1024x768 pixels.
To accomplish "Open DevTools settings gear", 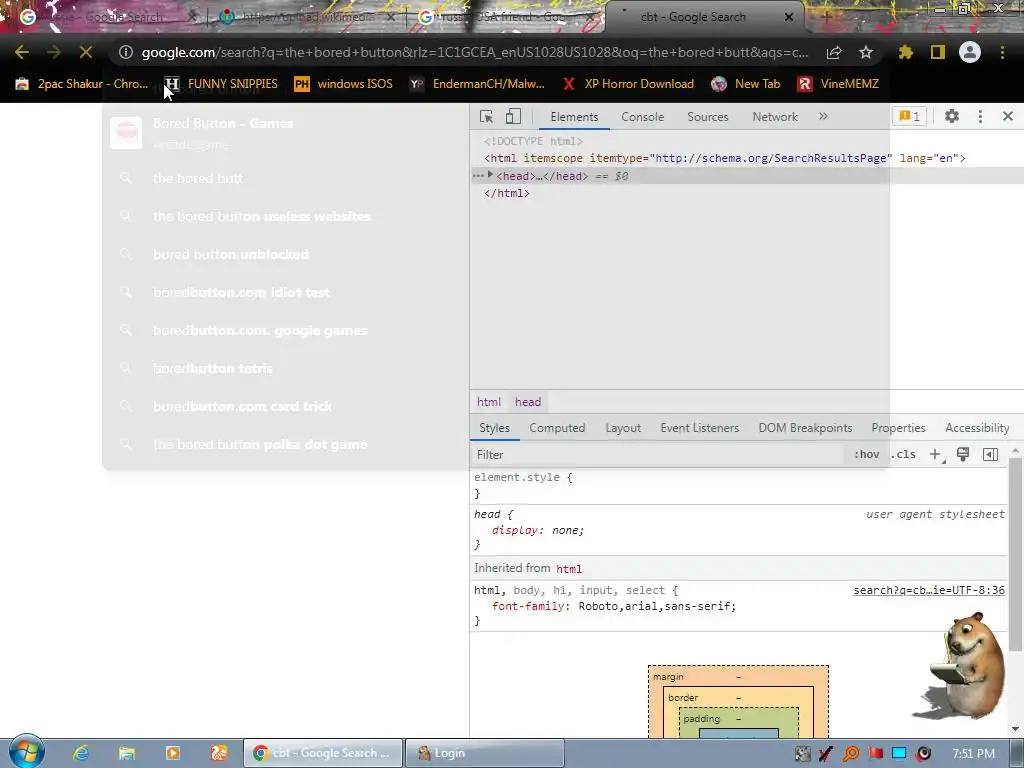I will click(x=952, y=116).
